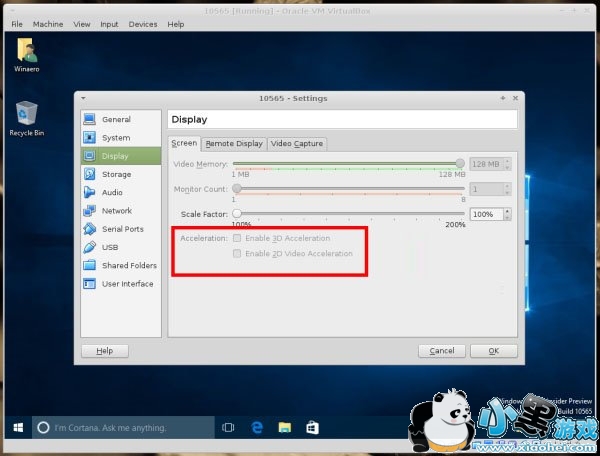The image size is (600, 456).
Task: Open the User Interface category
Action: 127,284
